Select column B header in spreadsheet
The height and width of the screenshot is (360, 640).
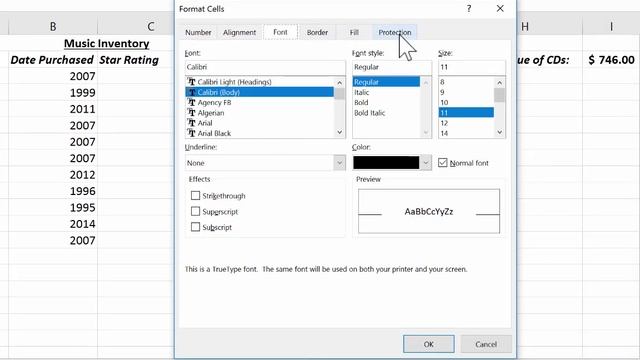[53, 27]
